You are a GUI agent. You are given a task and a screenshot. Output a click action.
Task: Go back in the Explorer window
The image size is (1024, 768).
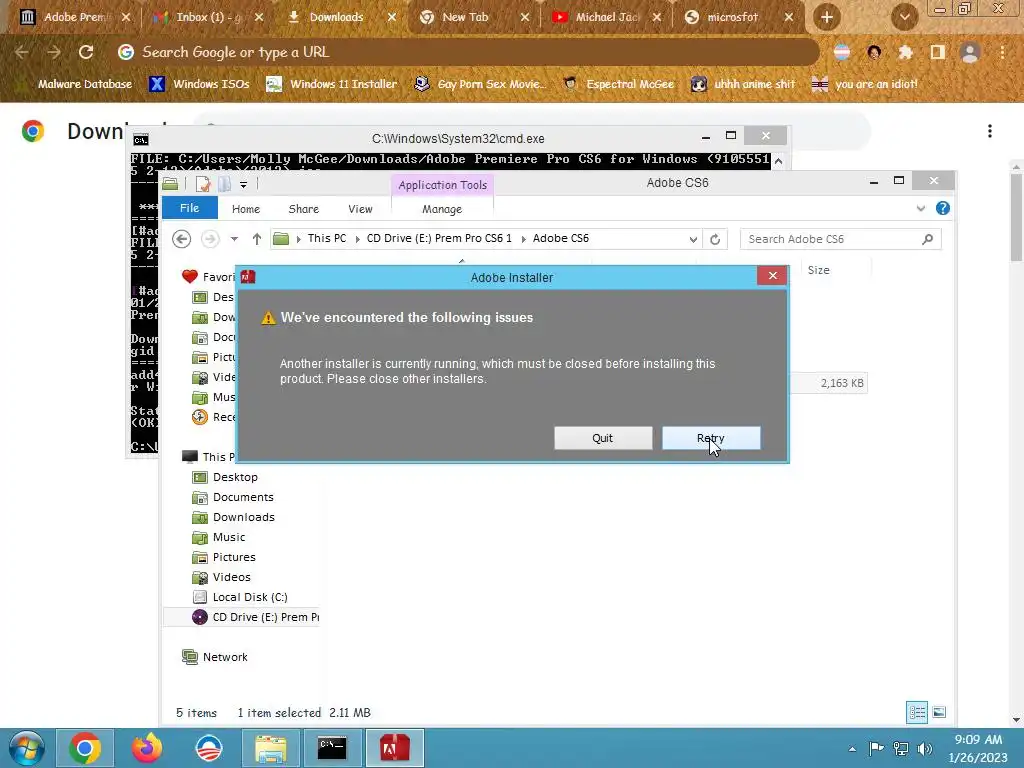click(x=182, y=239)
